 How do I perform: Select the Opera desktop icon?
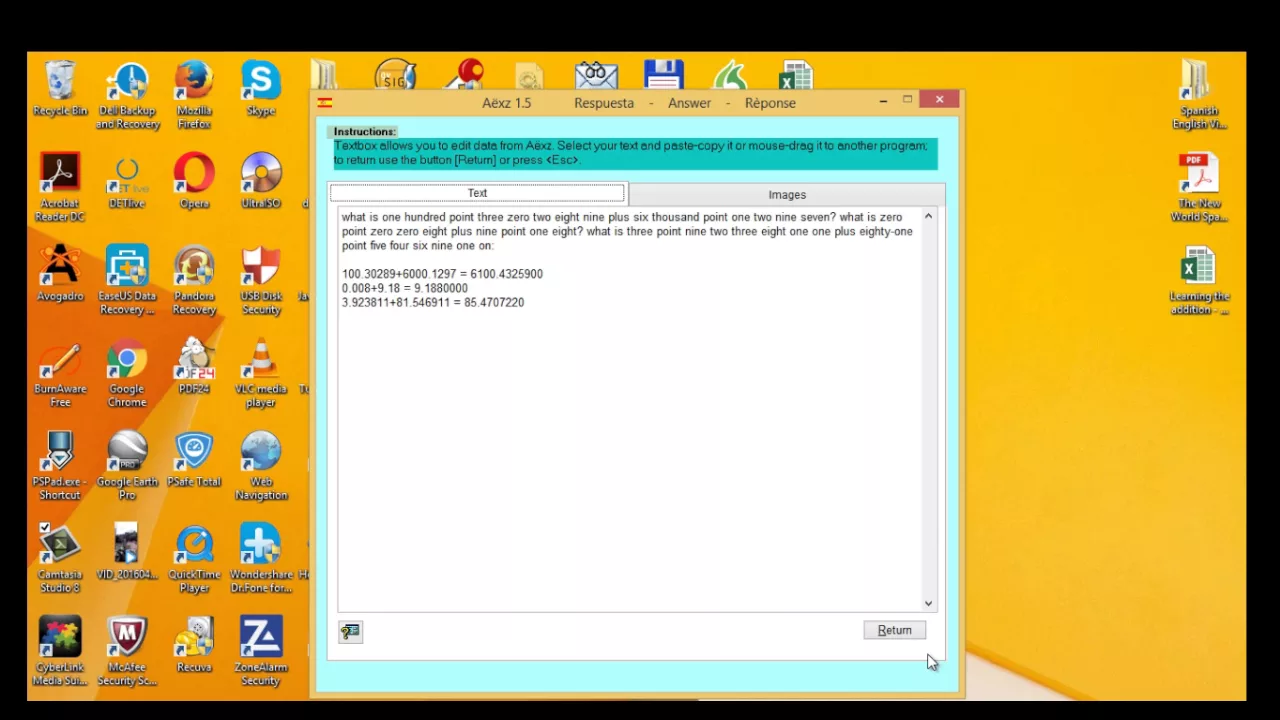coord(194,181)
